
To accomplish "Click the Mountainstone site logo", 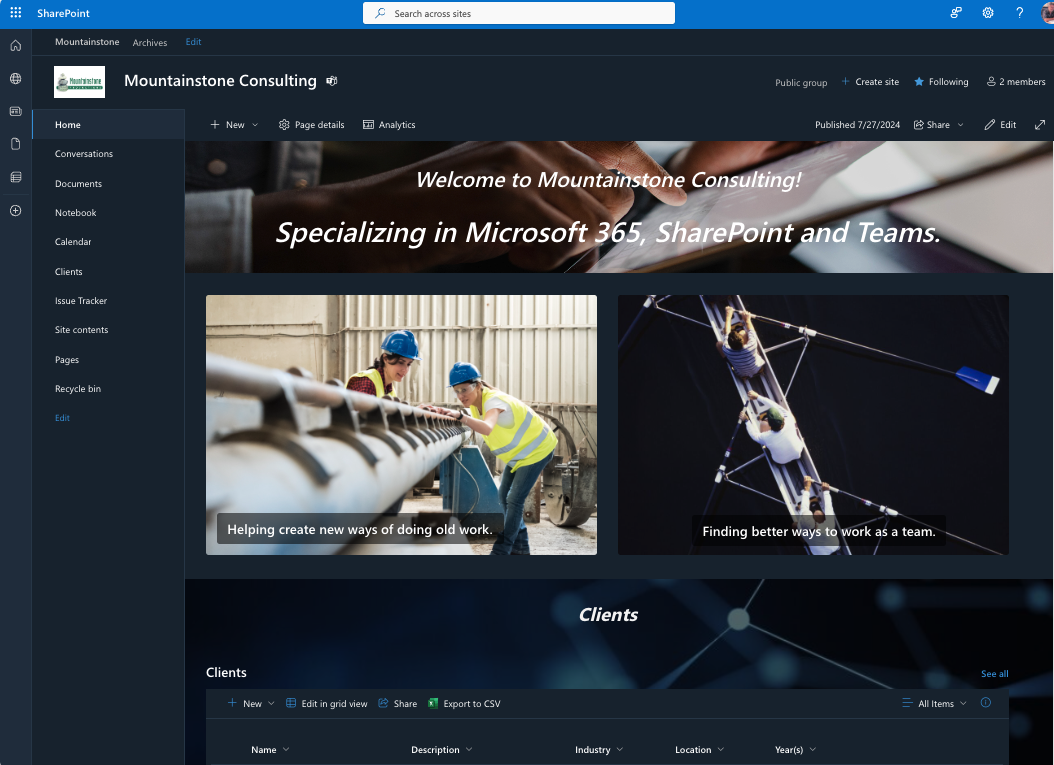I will (79, 81).
